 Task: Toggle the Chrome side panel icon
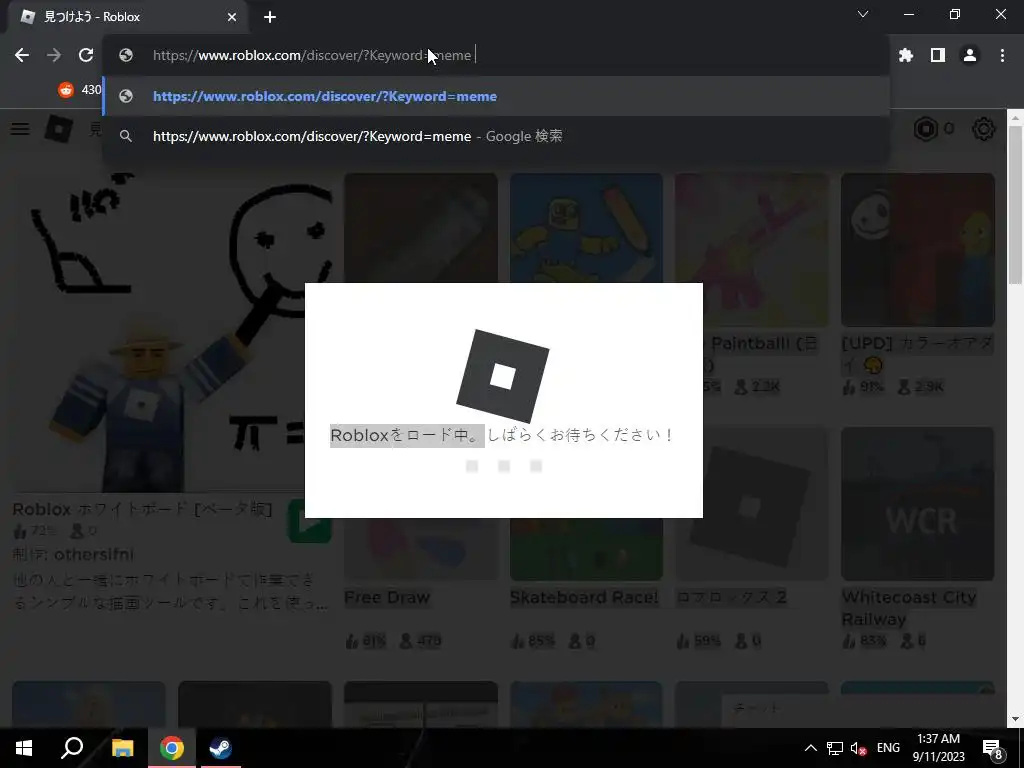(x=938, y=56)
